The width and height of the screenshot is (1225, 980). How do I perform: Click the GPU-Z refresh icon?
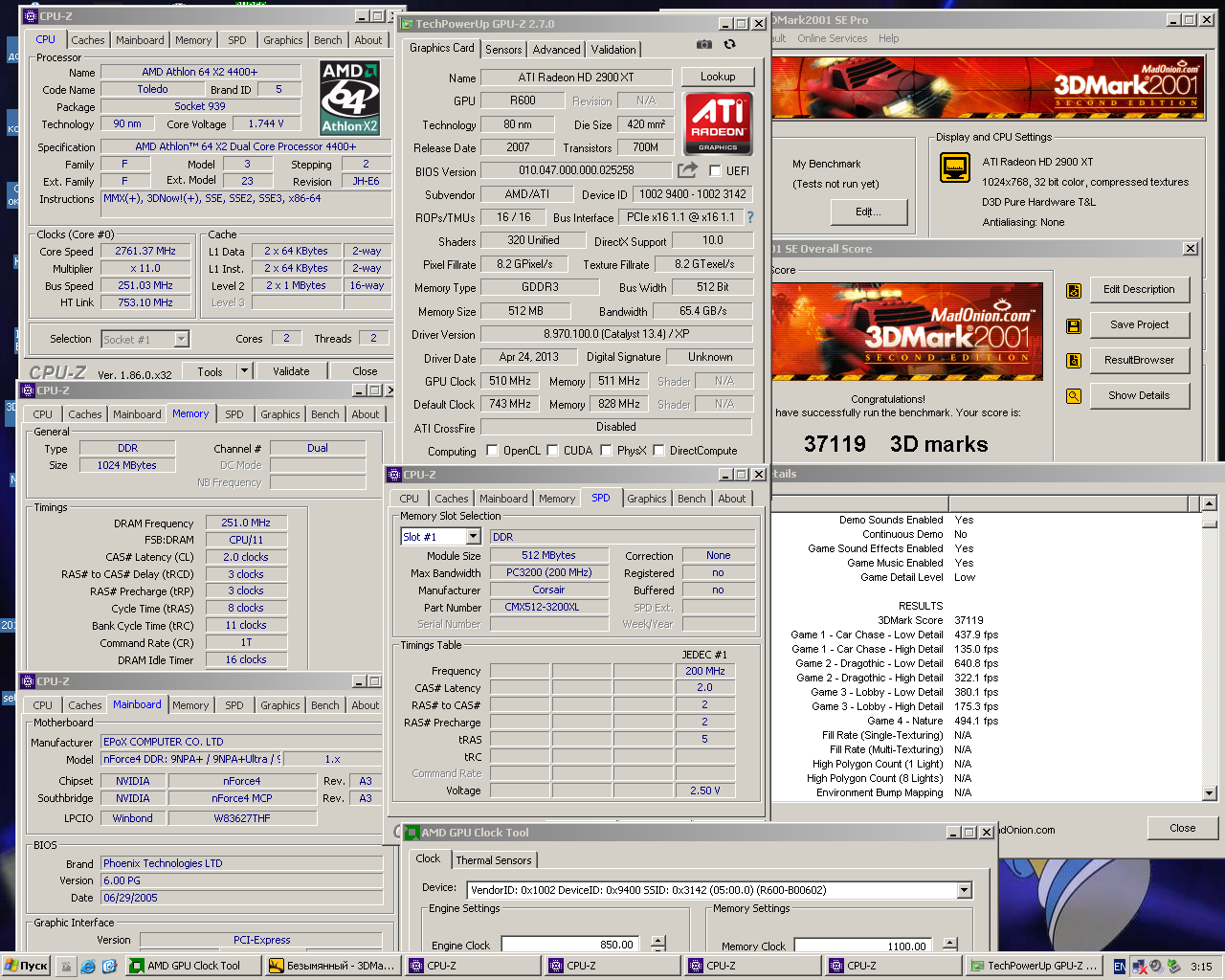pos(729,44)
